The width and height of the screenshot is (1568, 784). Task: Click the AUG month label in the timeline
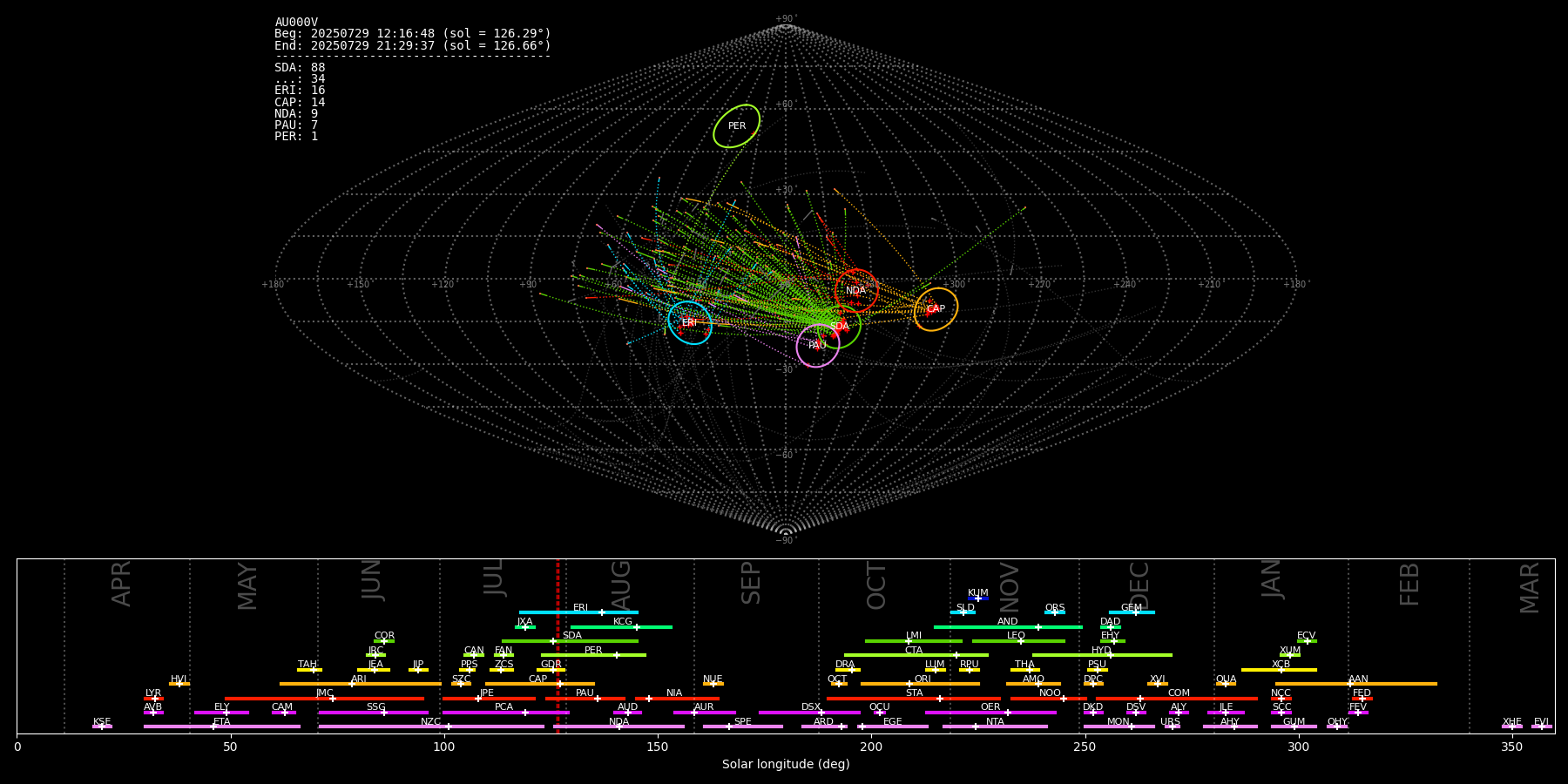(621, 583)
